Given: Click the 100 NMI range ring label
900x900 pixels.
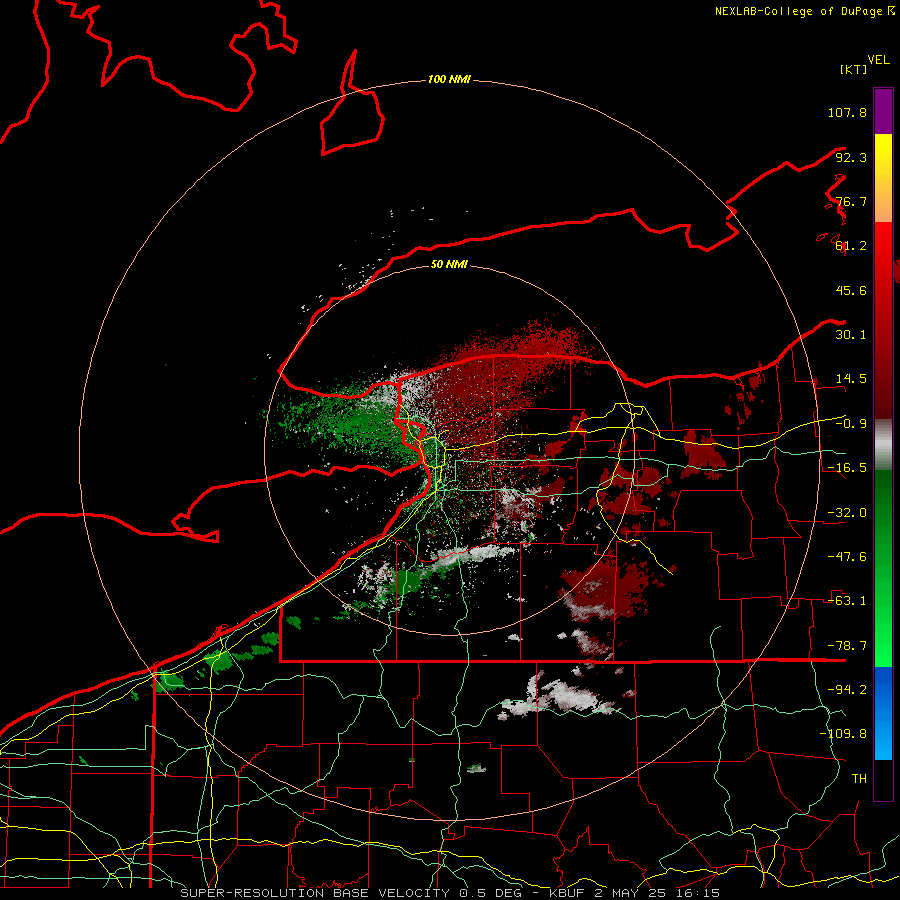Looking at the screenshot, I should click(x=449, y=79).
